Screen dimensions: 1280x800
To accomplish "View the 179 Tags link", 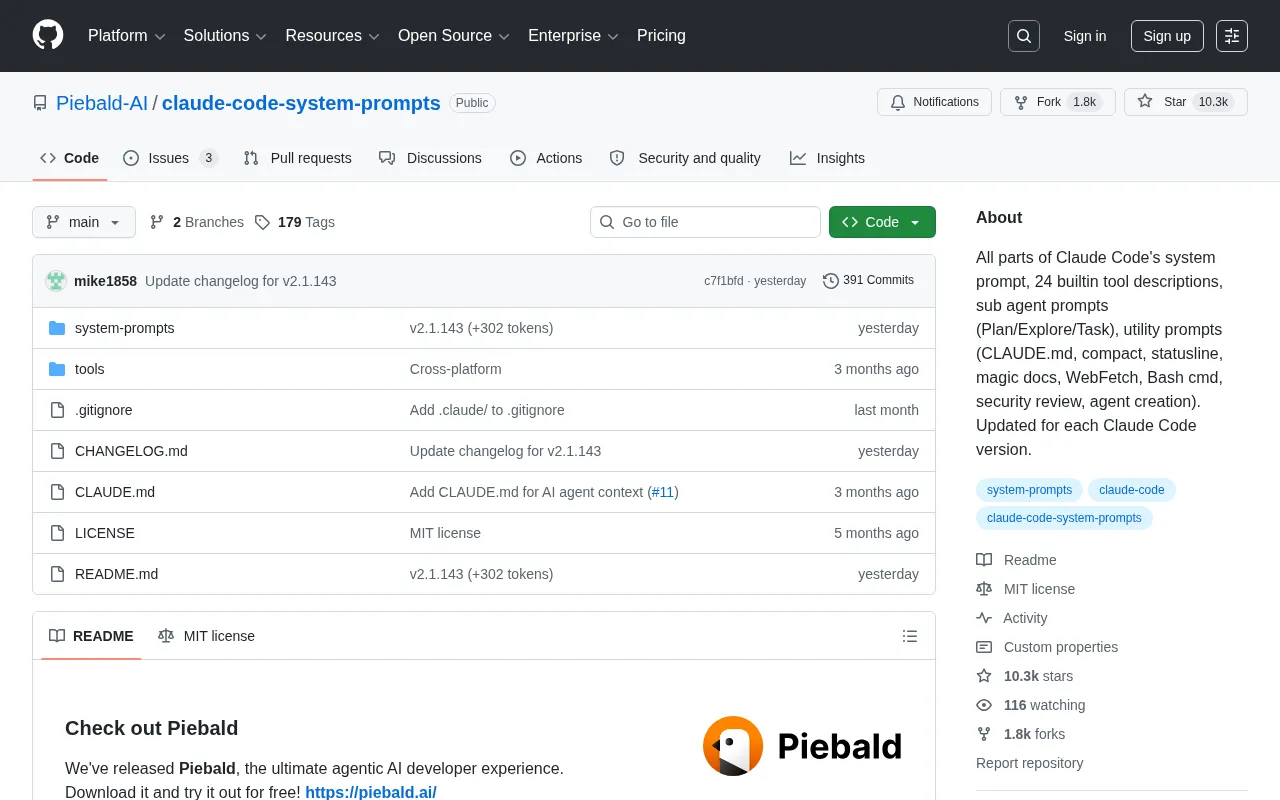I will tap(295, 222).
